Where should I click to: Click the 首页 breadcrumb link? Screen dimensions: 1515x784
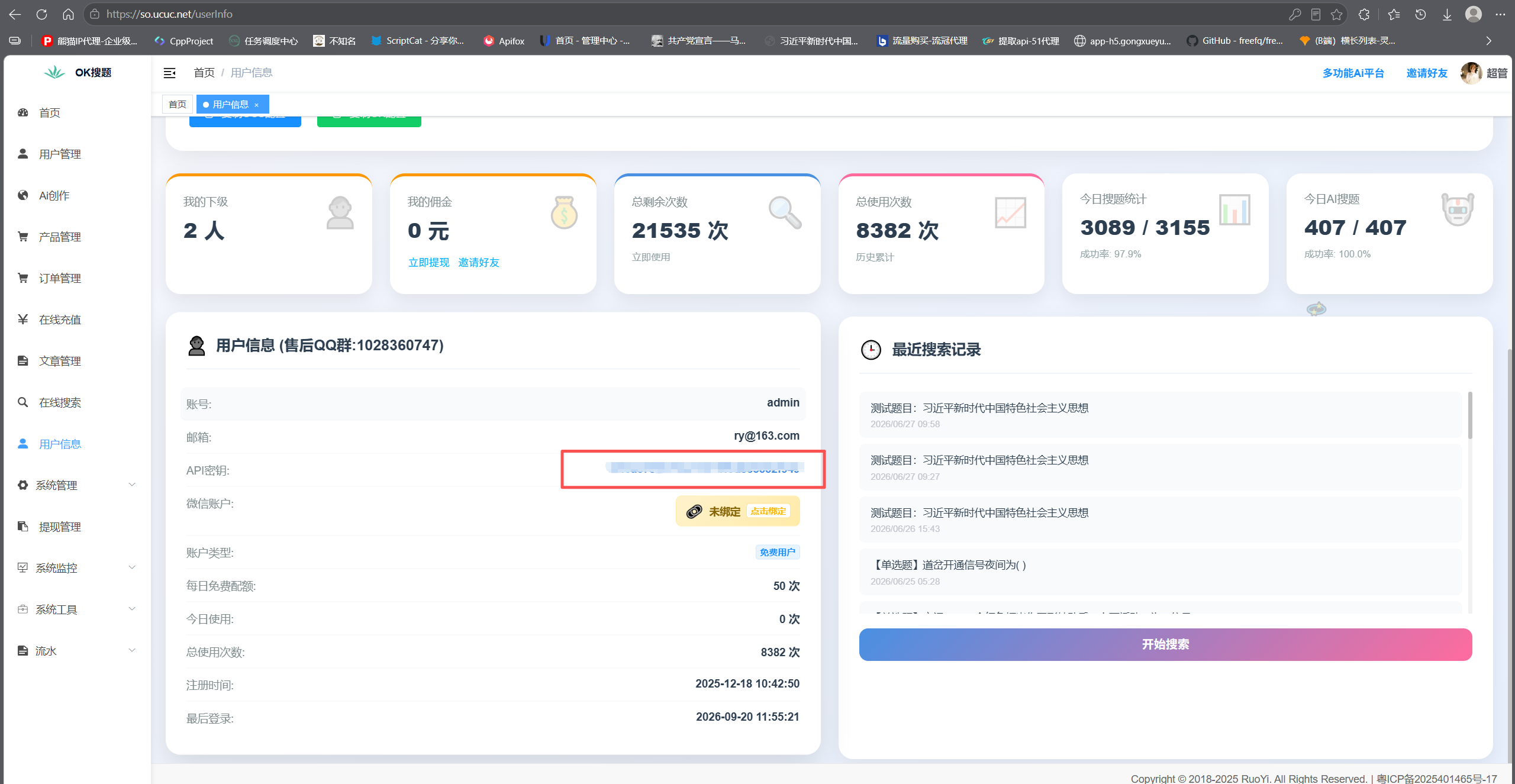coord(204,73)
